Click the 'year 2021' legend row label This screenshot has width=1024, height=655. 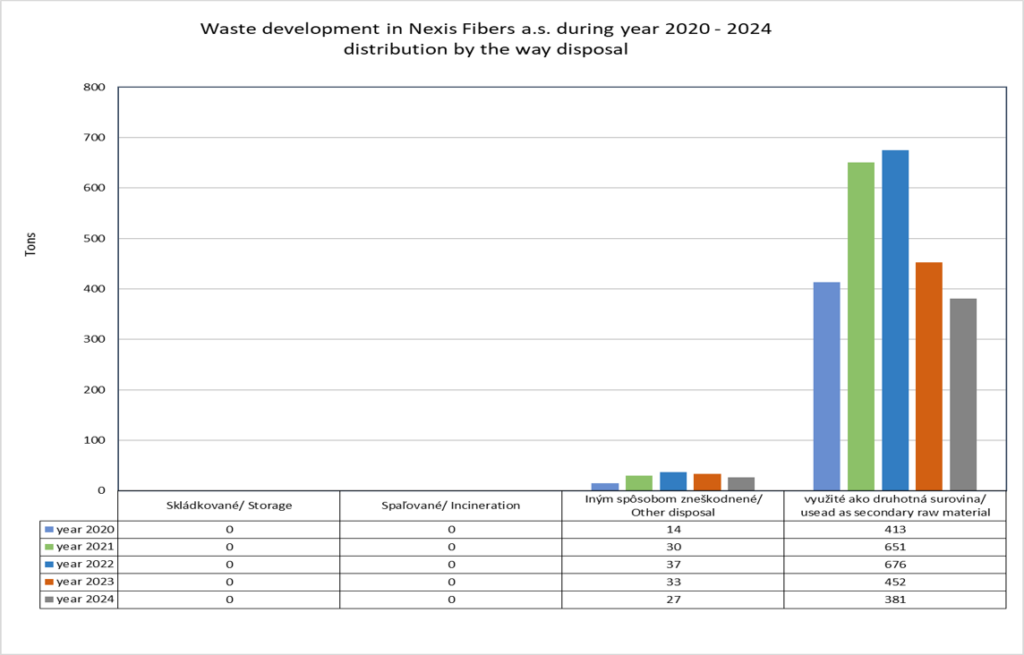pos(85,547)
